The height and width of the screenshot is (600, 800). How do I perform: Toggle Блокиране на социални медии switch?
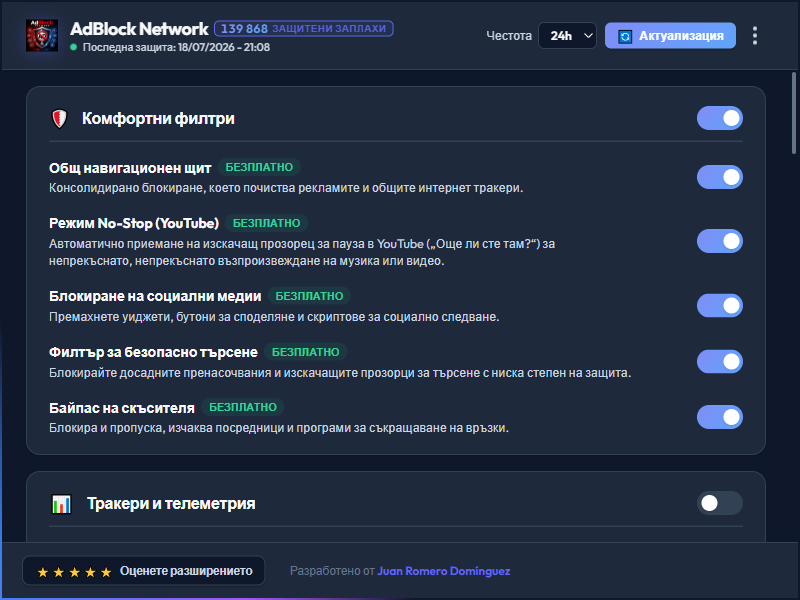coord(719,306)
